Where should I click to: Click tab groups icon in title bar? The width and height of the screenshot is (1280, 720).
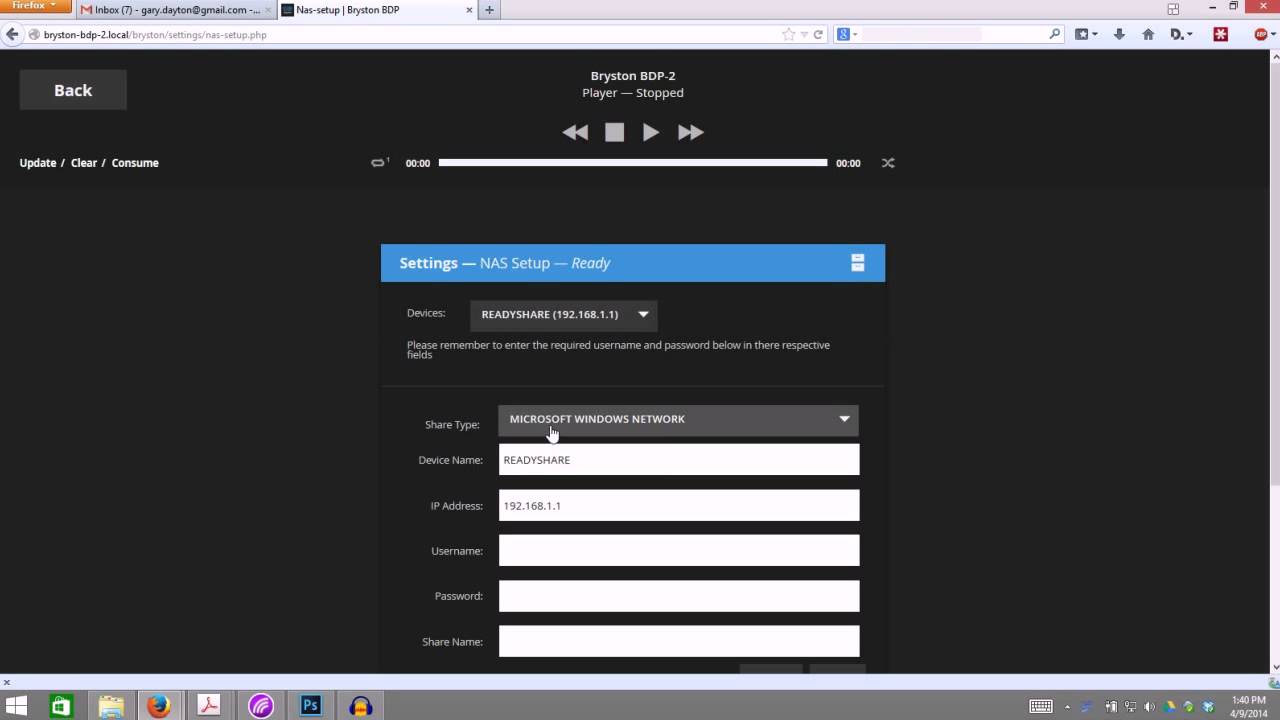tap(1173, 9)
